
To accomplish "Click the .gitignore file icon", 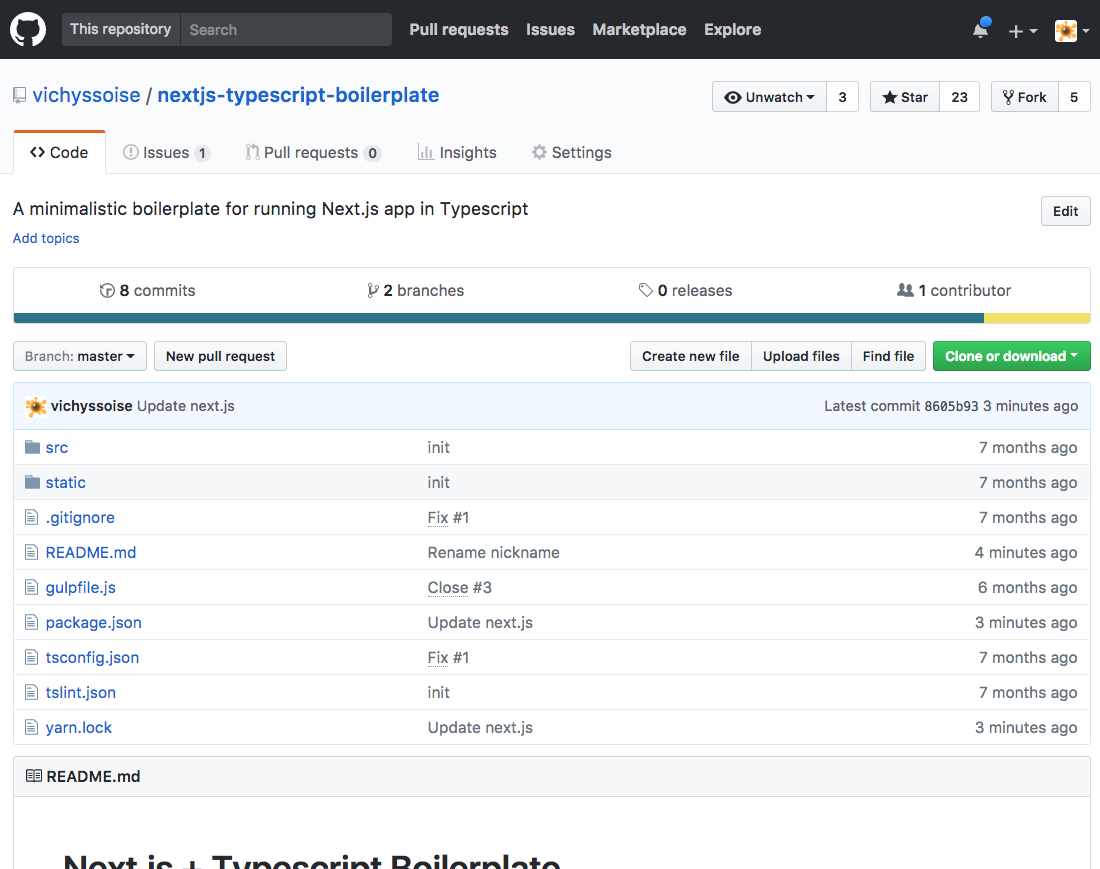I will point(31,518).
